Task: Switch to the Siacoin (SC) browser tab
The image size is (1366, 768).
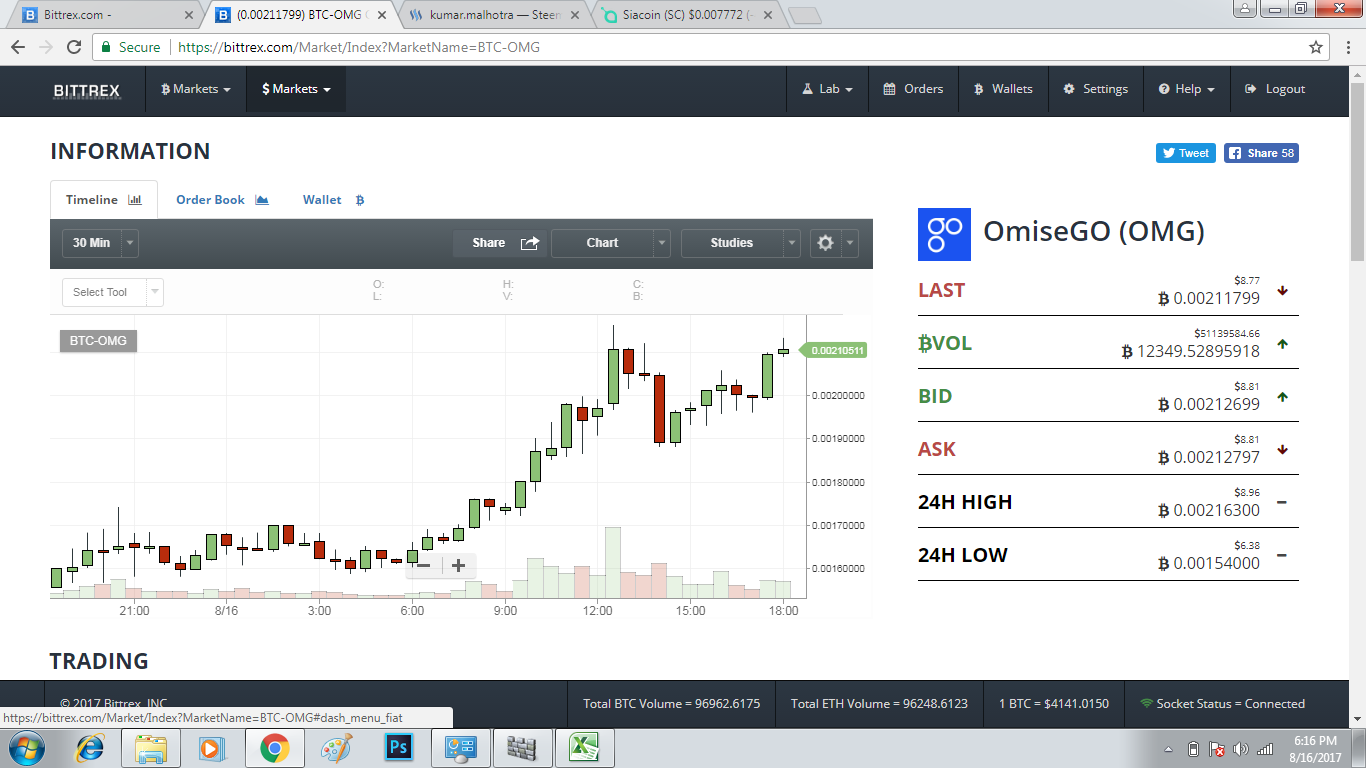Action: coord(687,15)
